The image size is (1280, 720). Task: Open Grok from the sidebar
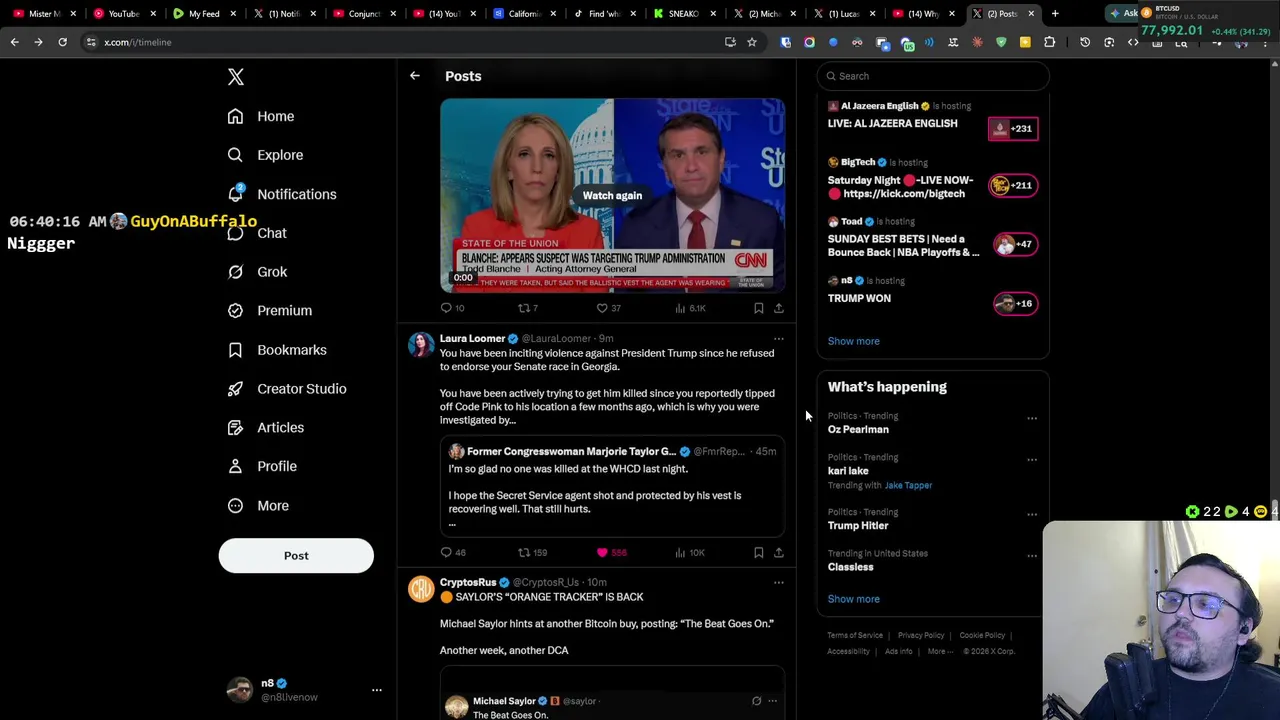tap(257, 272)
